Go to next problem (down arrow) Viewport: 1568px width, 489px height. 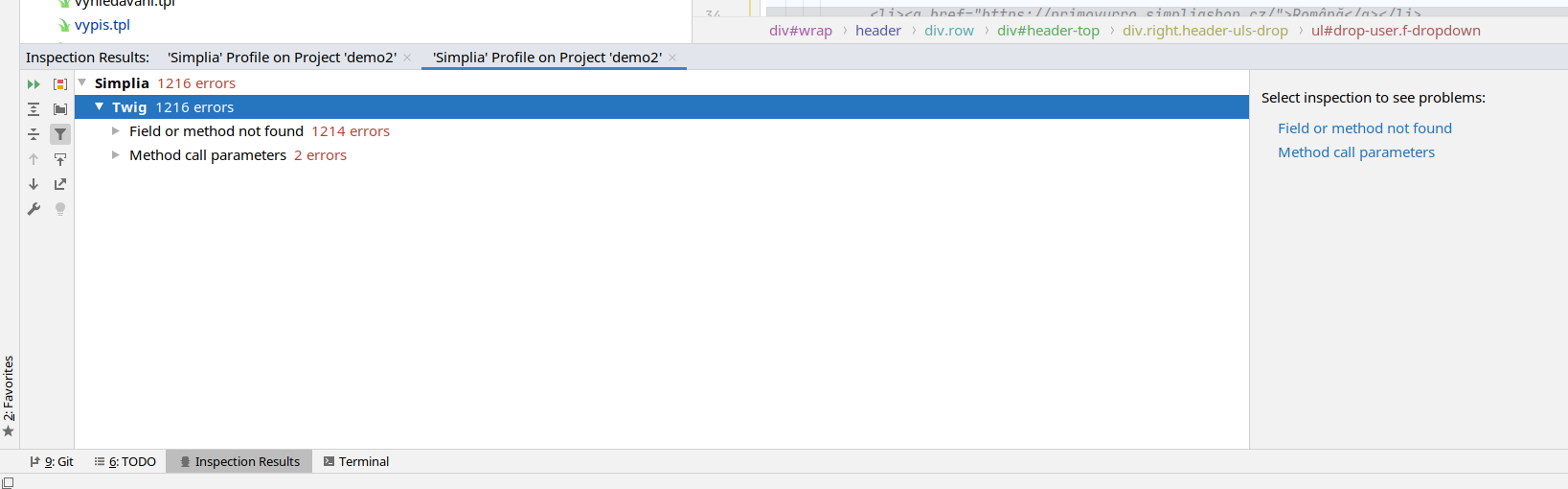point(34,184)
